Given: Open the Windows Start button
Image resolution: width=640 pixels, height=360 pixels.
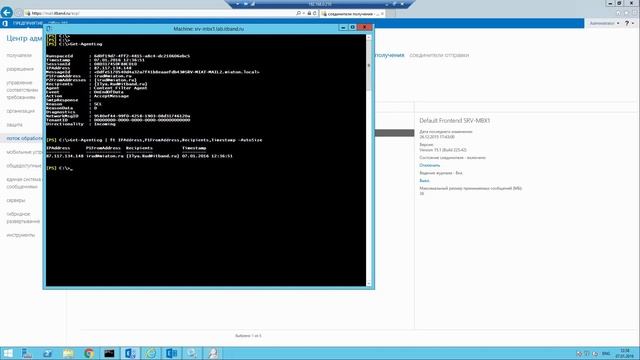Looking at the screenshot, I should point(7,353).
